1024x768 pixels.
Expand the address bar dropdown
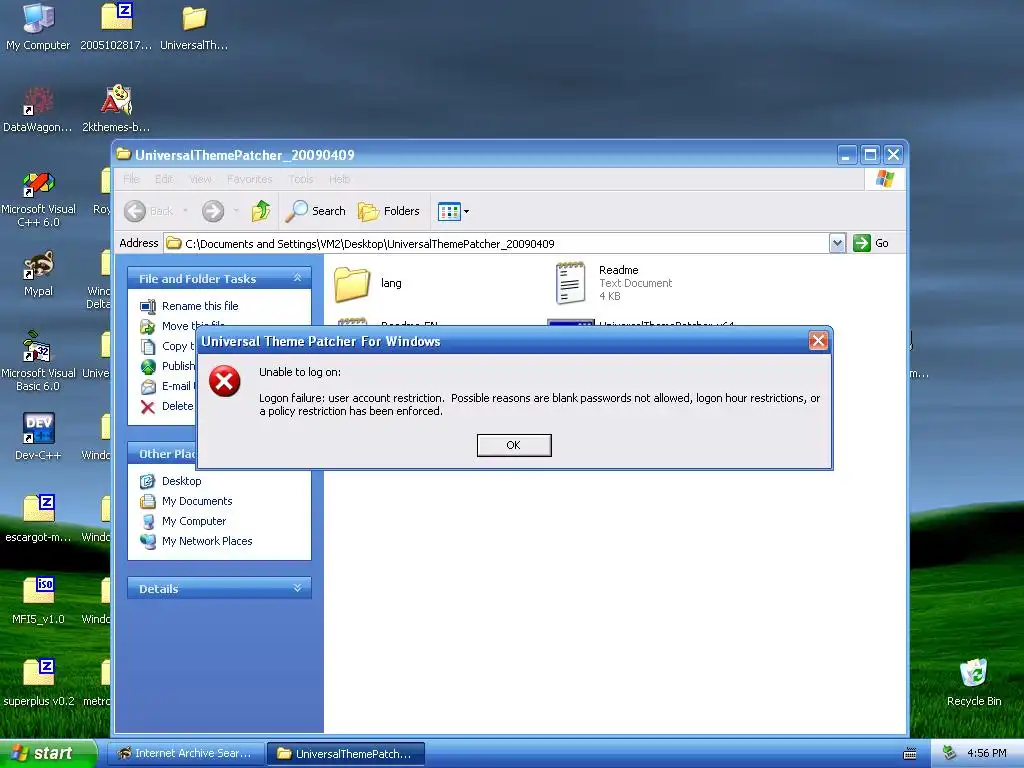tap(837, 244)
